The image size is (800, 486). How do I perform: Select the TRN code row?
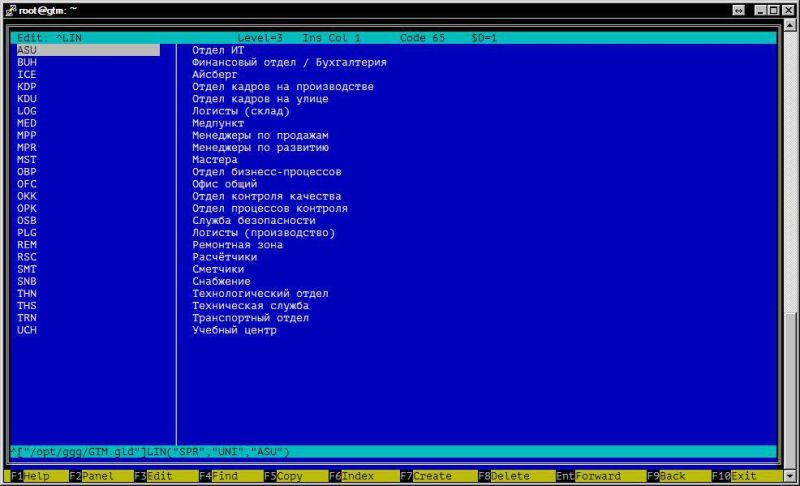point(27,318)
